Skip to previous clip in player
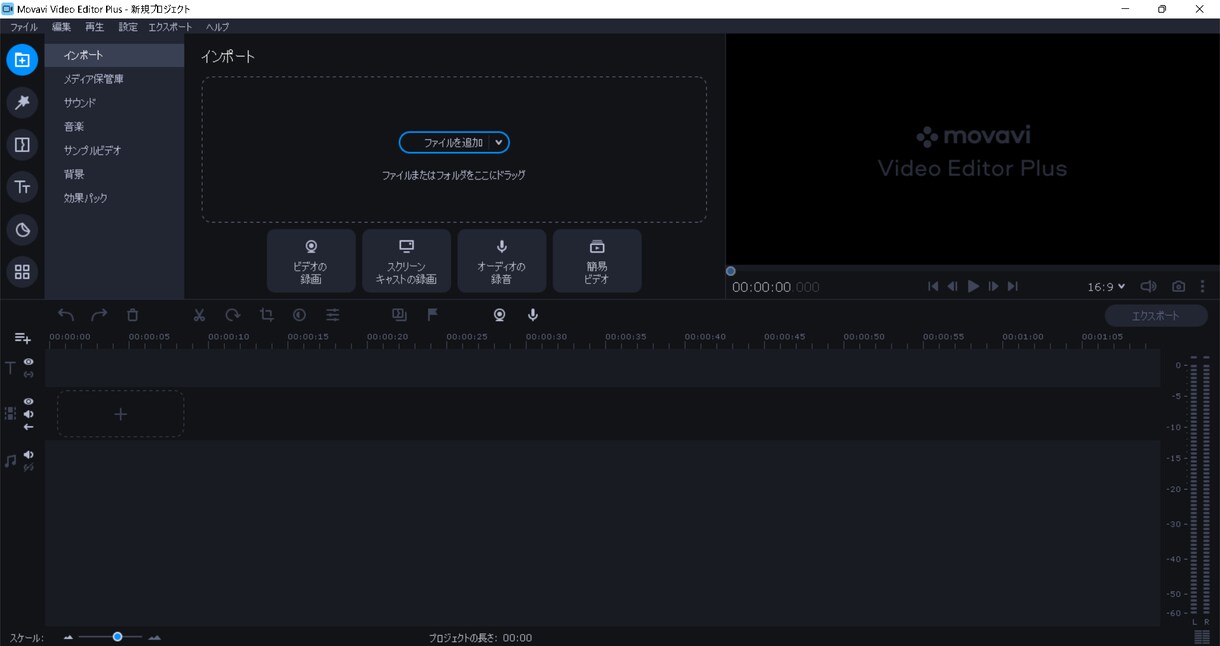1220x646 pixels. (x=933, y=287)
